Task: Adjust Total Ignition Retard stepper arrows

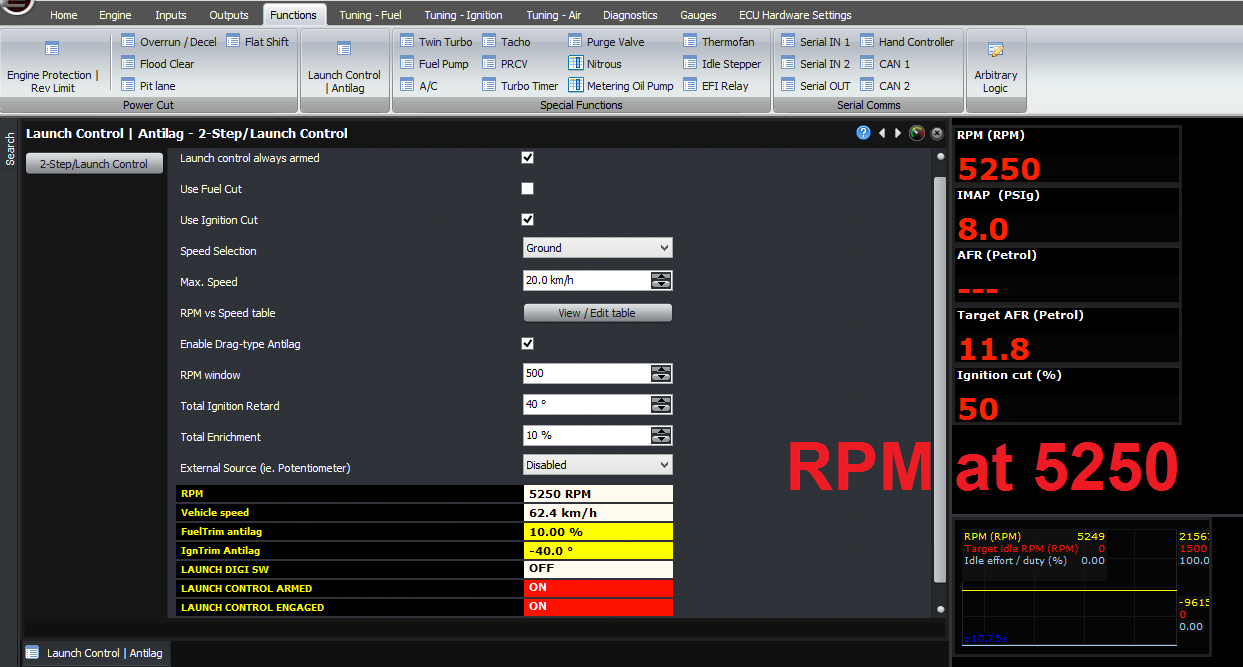Action: tap(661, 405)
